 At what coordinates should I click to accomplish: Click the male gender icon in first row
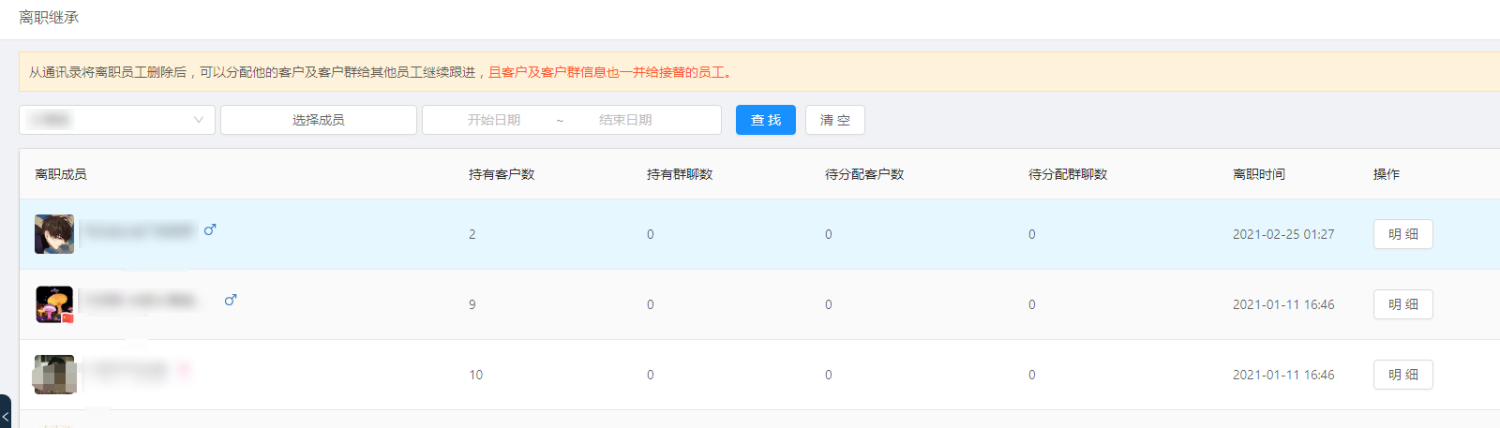(x=210, y=230)
